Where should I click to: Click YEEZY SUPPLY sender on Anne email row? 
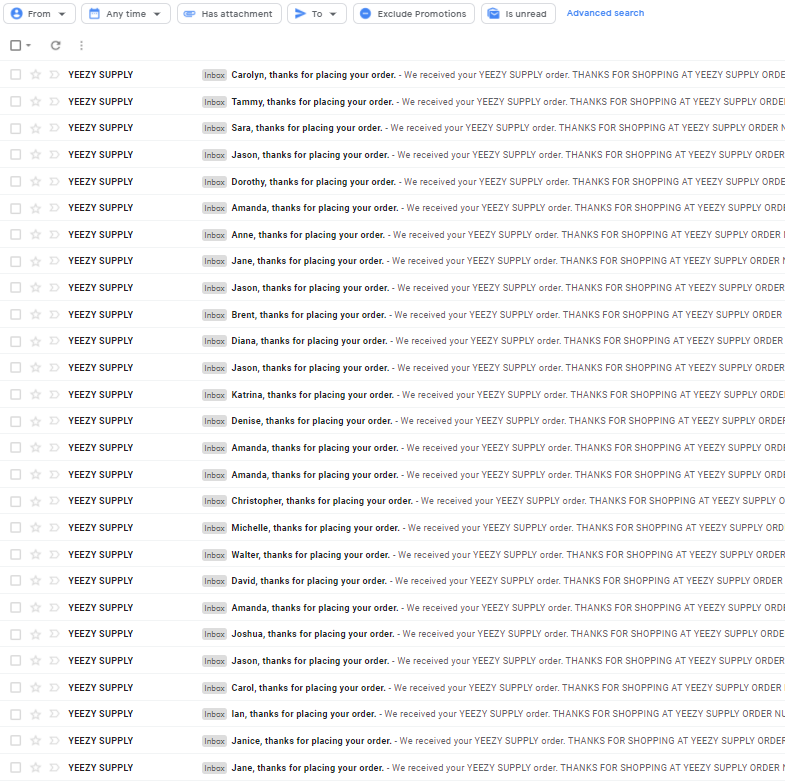pos(101,235)
